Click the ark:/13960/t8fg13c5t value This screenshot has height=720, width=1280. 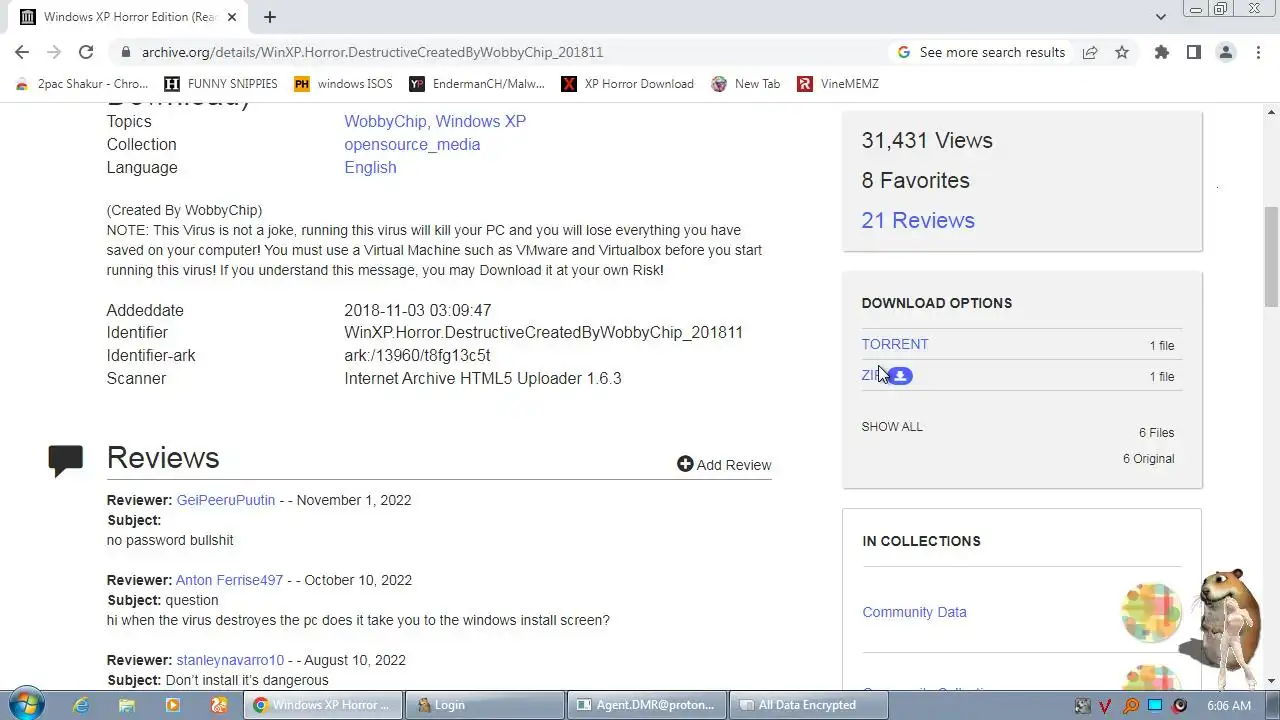417,355
